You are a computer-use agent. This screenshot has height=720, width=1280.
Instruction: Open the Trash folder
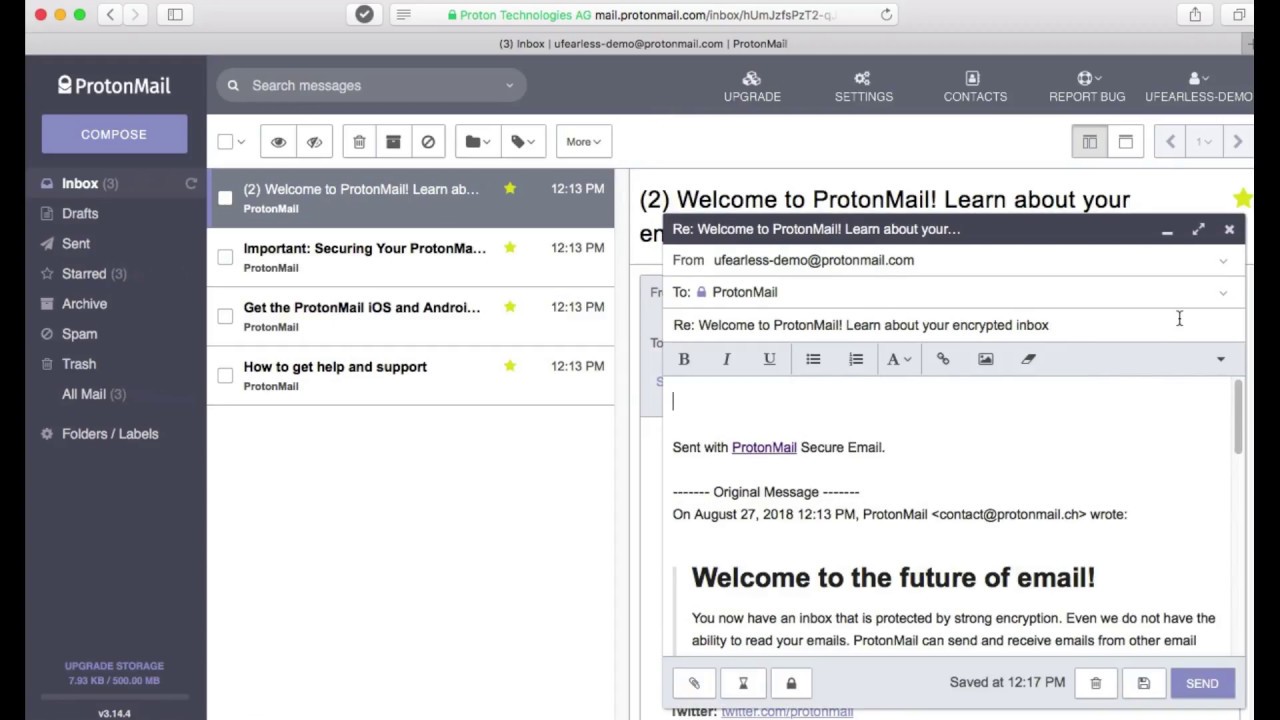(79, 363)
